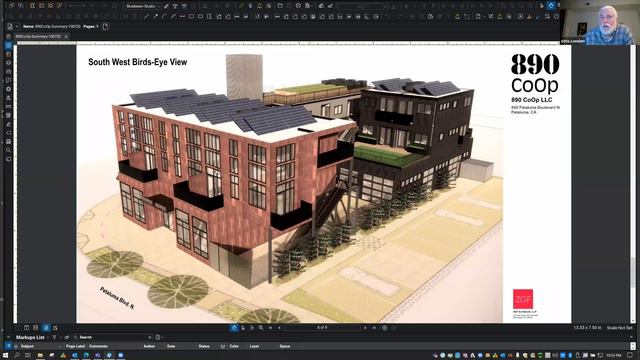Toggle the highlighted split-view icon at bottom left
This screenshot has height=360, width=640.
pyautogui.click(x=45, y=328)
